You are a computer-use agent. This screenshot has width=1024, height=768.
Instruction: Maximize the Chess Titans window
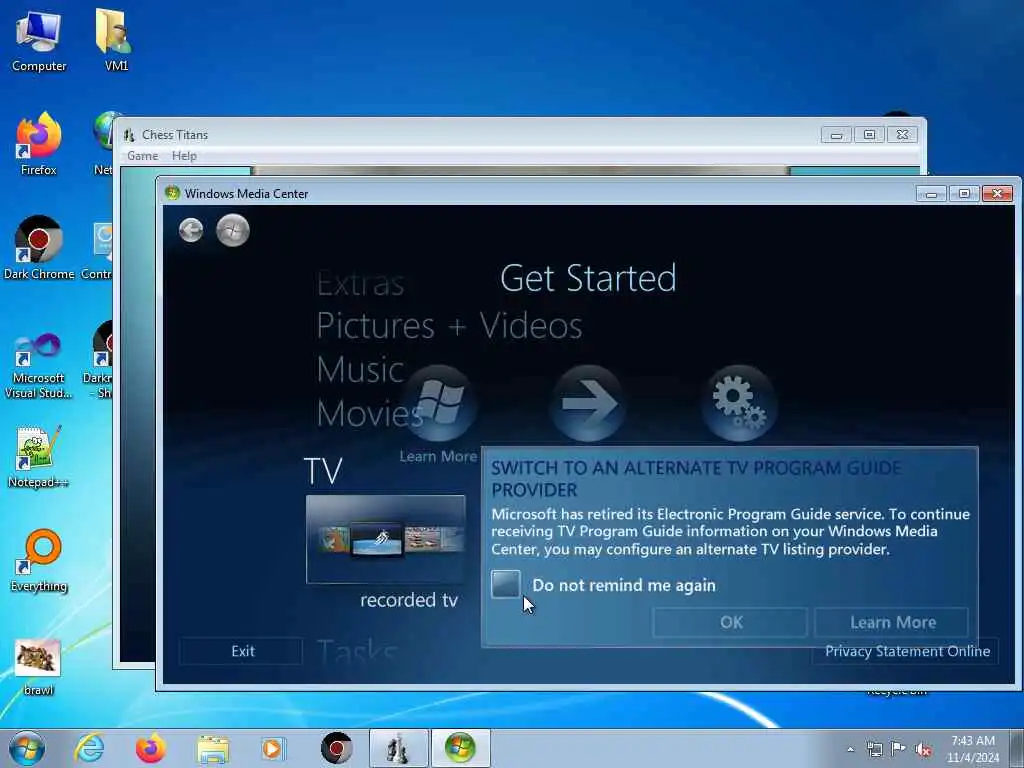869,135
